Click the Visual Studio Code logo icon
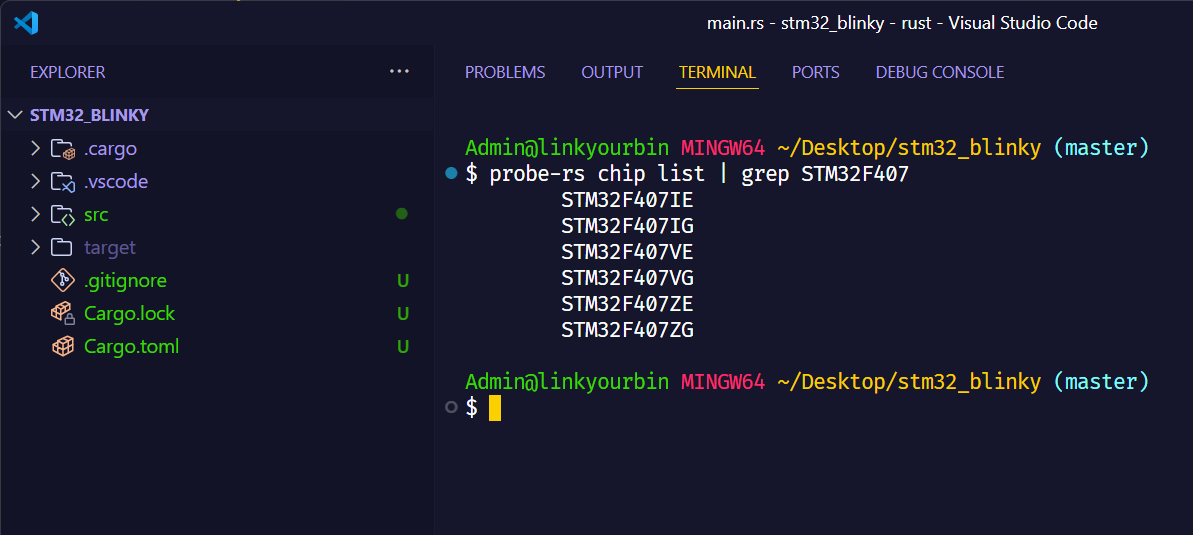1193x535 pixels. [26, 23]
